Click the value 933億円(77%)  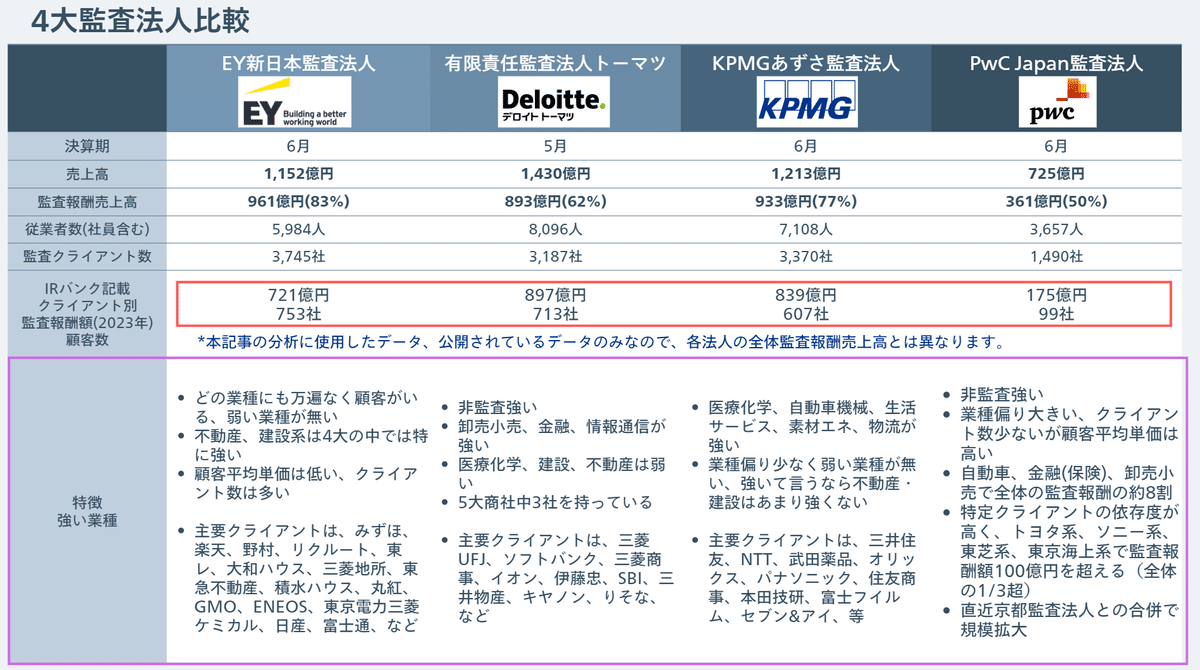(806, 201)
